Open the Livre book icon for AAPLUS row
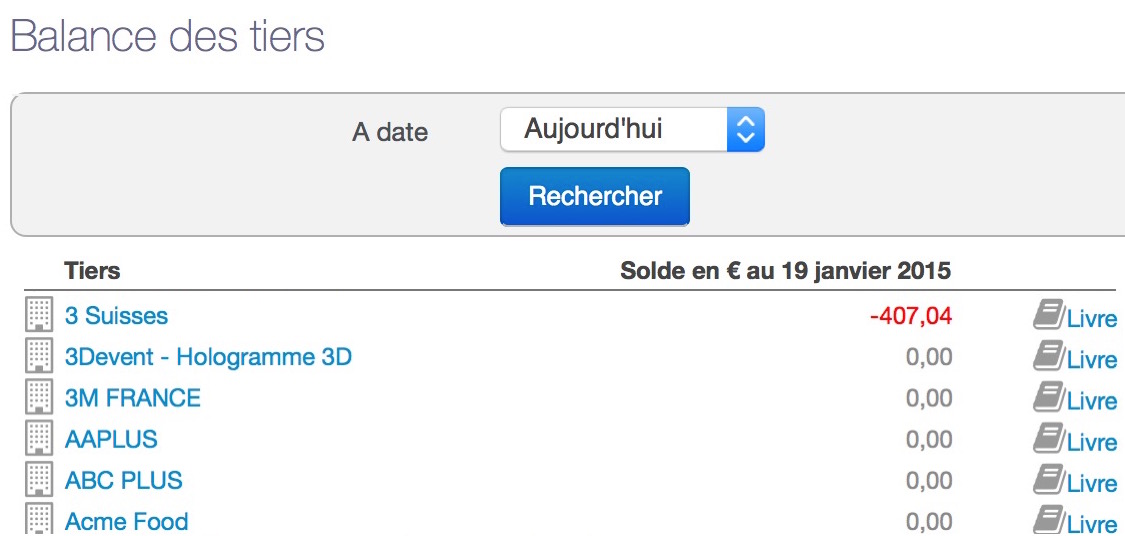This screenshot has width=1125, height=536. [1048, 438]
